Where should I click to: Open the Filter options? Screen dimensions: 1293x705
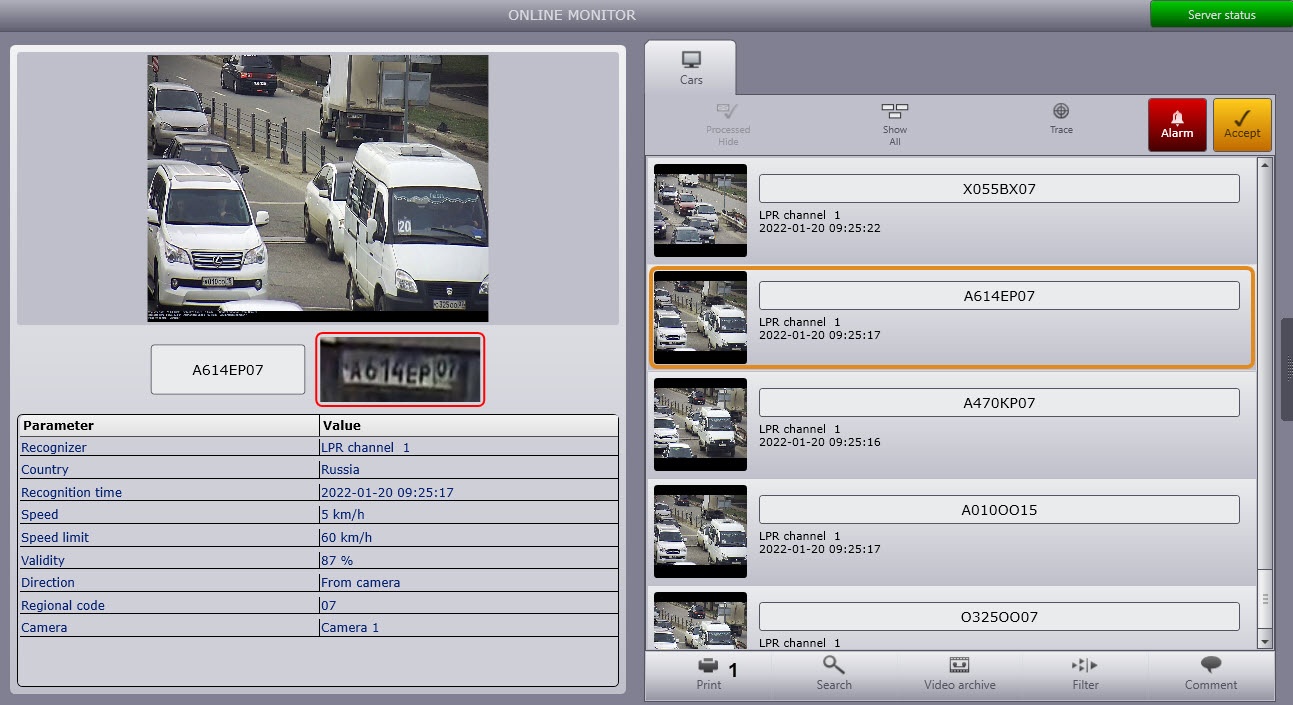click(1085, 673)
